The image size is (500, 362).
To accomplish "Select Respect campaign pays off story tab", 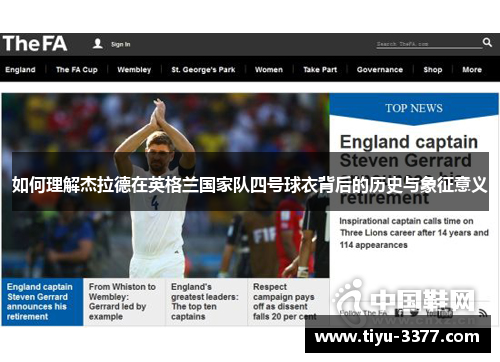I will (288, 302).
